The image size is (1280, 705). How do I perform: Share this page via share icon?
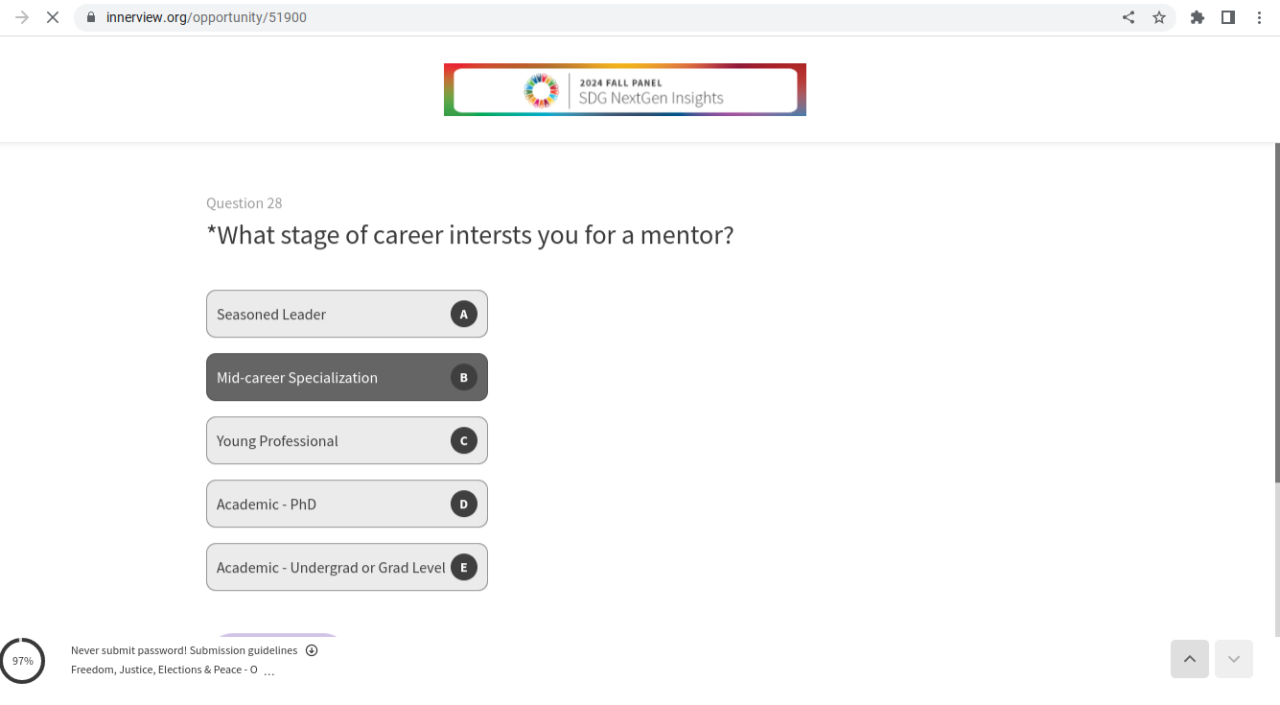pyautogui.click(x=1128, y=17)
